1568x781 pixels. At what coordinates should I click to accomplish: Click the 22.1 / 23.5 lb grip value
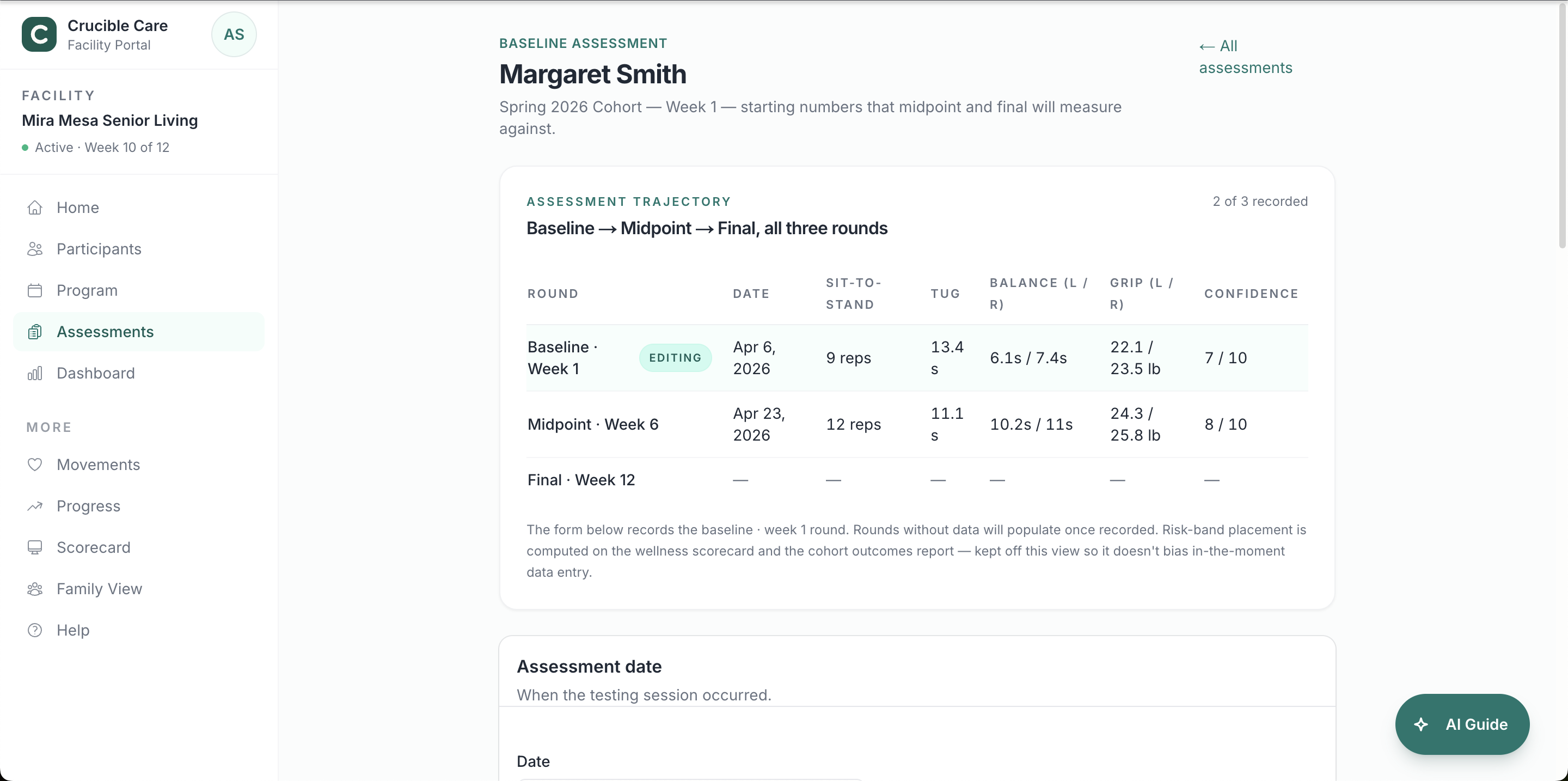1135,358
